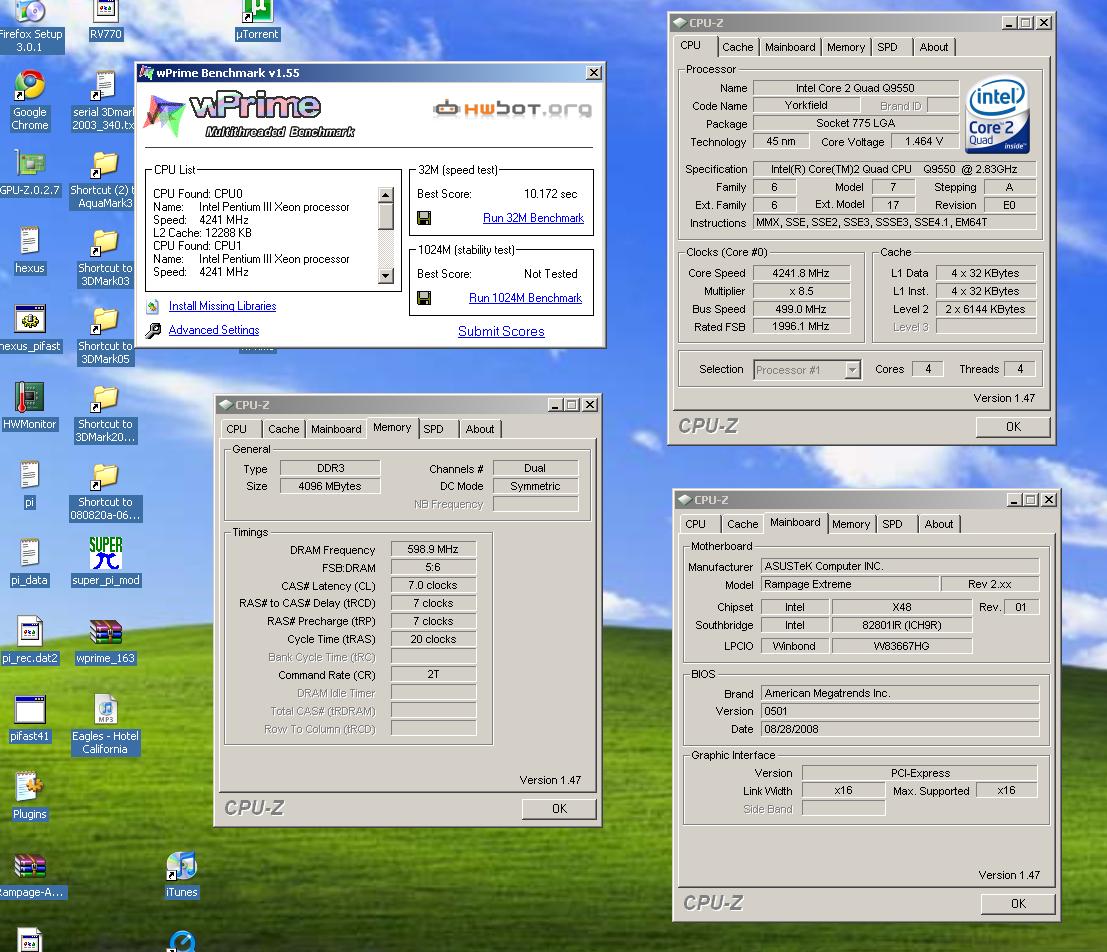1107x952 pixels.
Task: Click OK in the CPU-Z Memory window
Action: (x=559, y=809)
